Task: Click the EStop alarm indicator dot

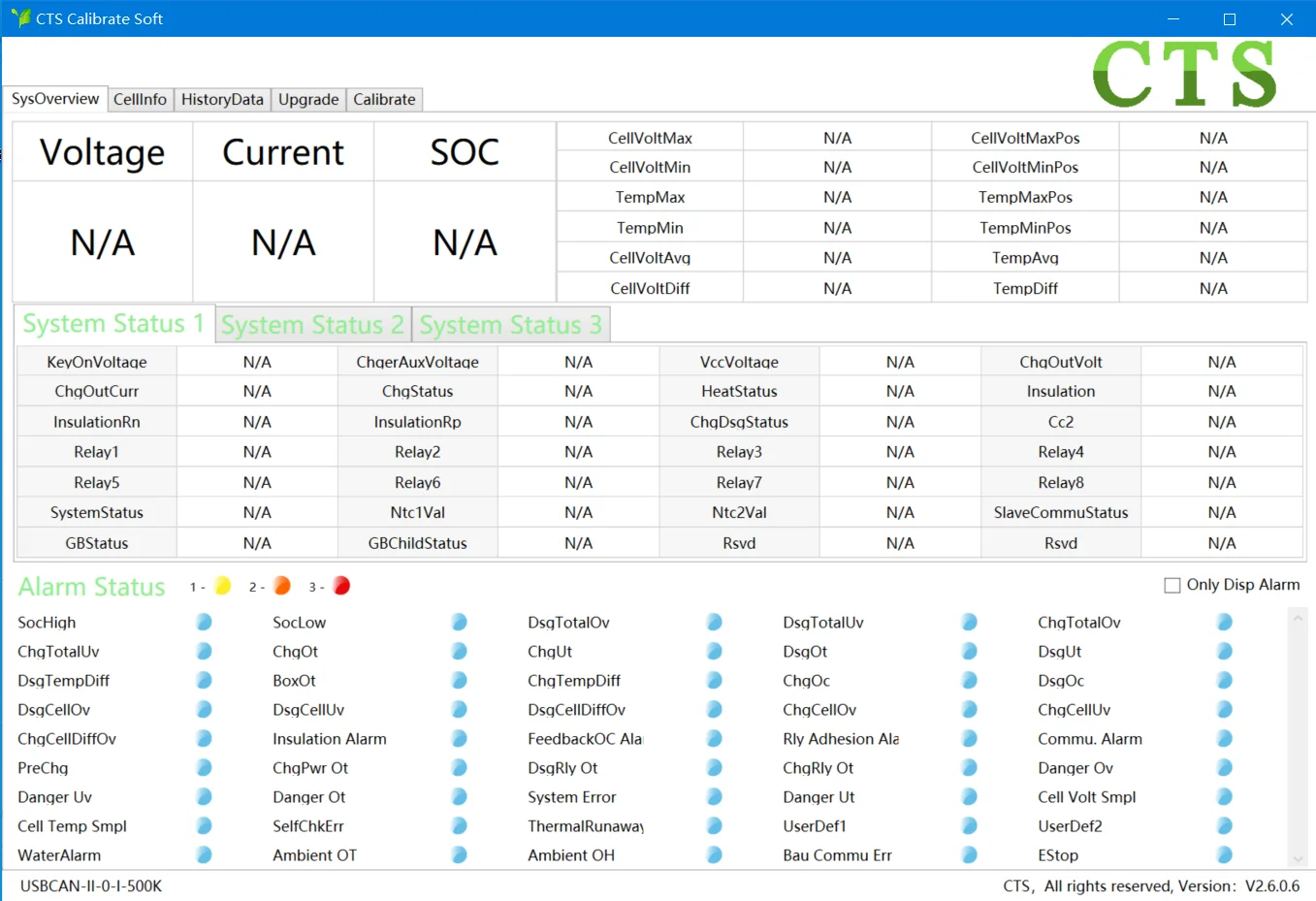Action: coord(1224,854)
